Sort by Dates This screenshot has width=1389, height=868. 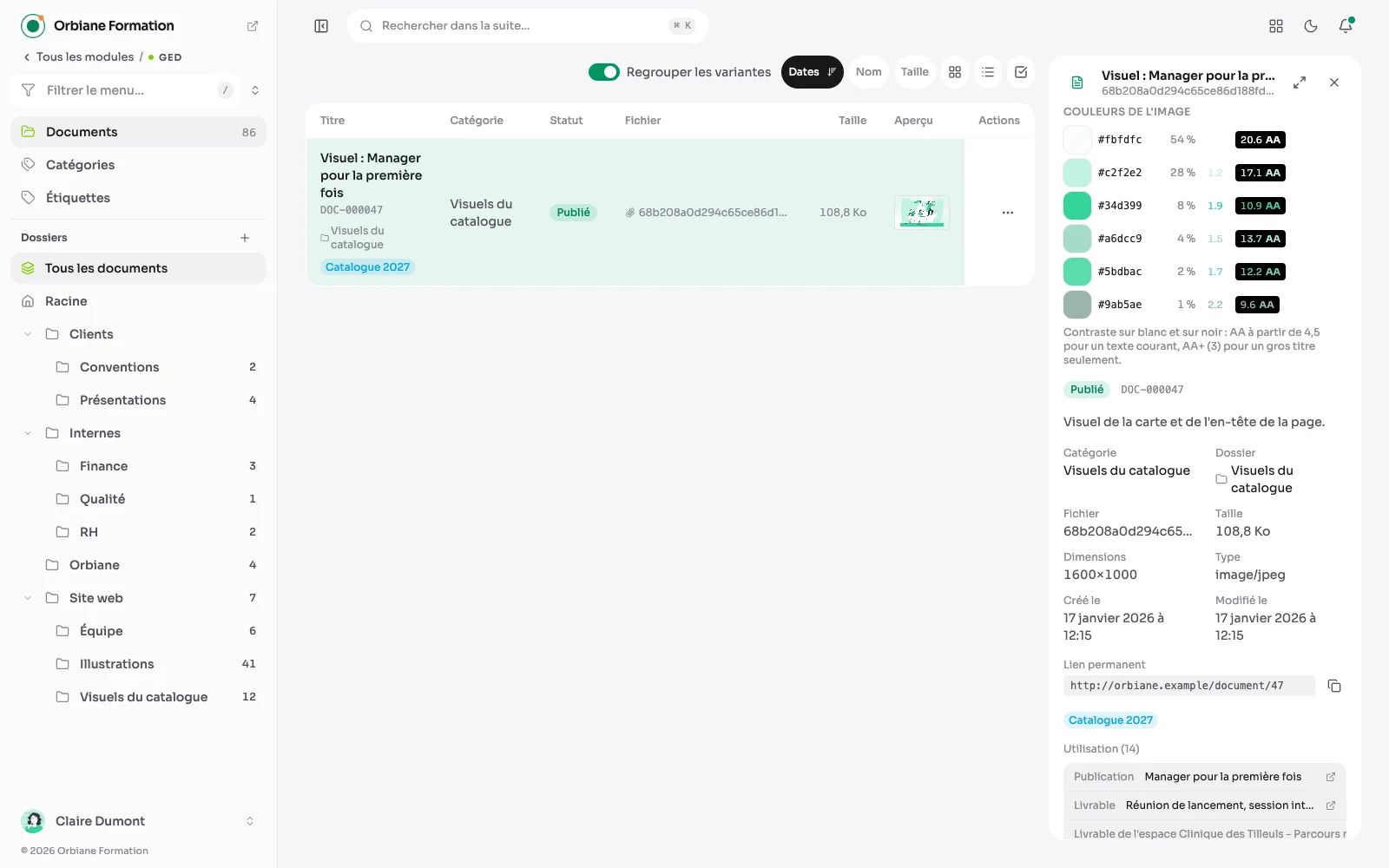click(813, 72)
